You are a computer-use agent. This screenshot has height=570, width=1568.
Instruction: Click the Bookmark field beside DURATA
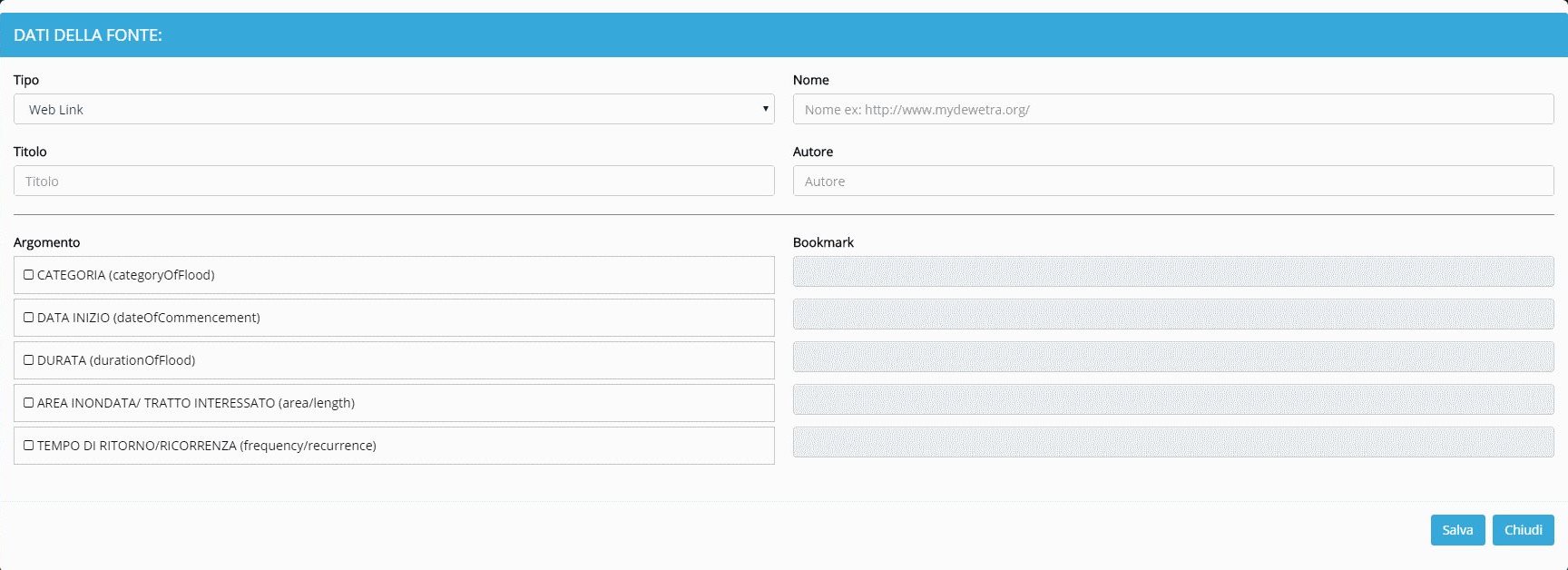click(1172, 357)
